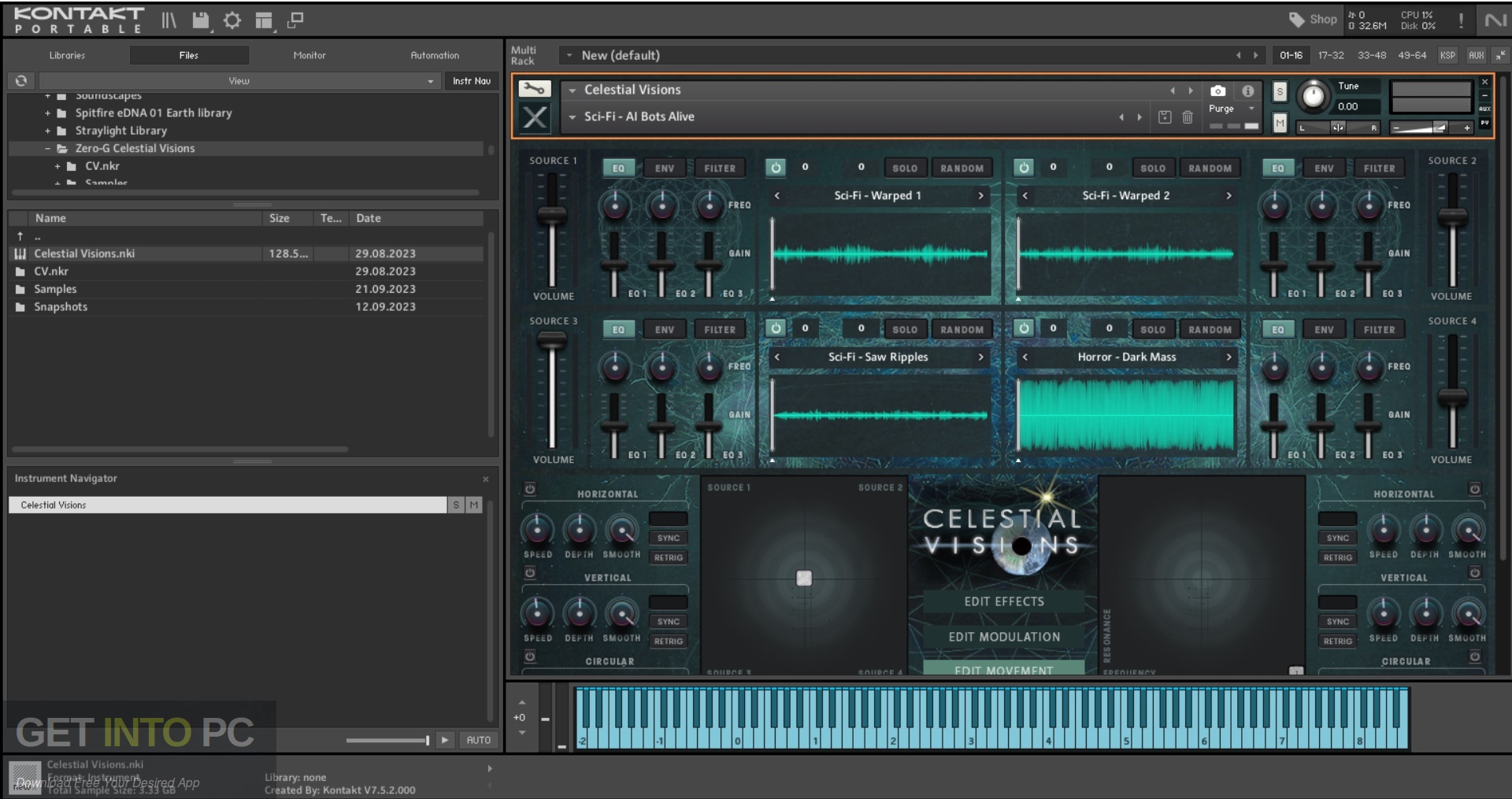
Task: Click the Kontakt X instrument logo
Action: coord(535,118)
